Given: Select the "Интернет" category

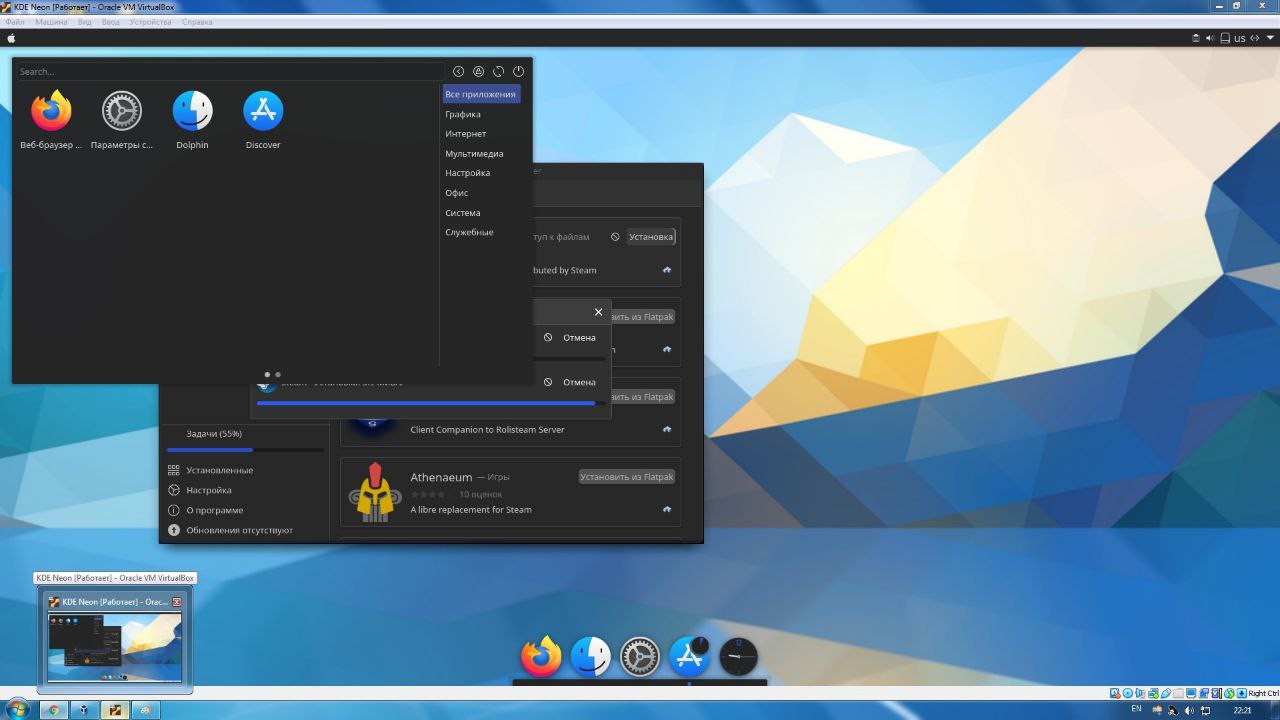Looking at the screenshot, I should 466,133.
